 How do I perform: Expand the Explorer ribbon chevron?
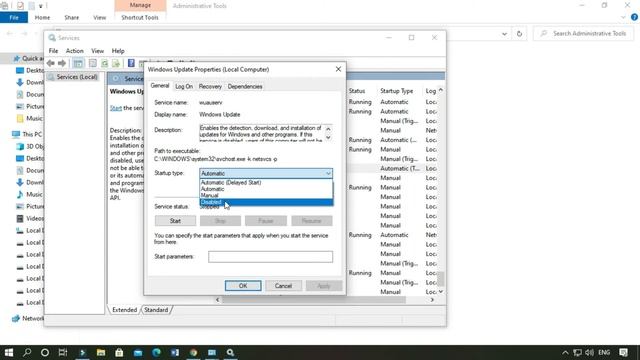pos(623,17)
